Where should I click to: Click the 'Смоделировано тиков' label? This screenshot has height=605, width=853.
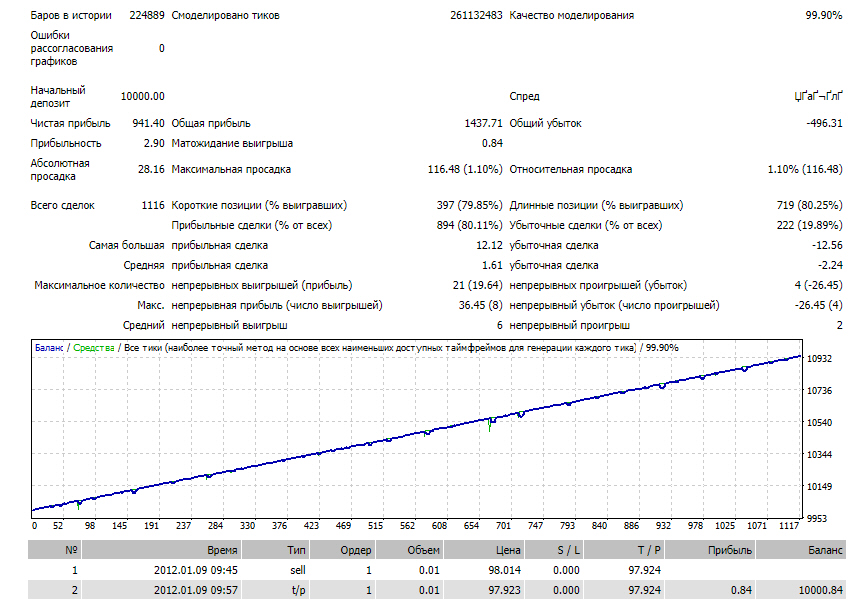pyautogui.click(x=225, y=15)
